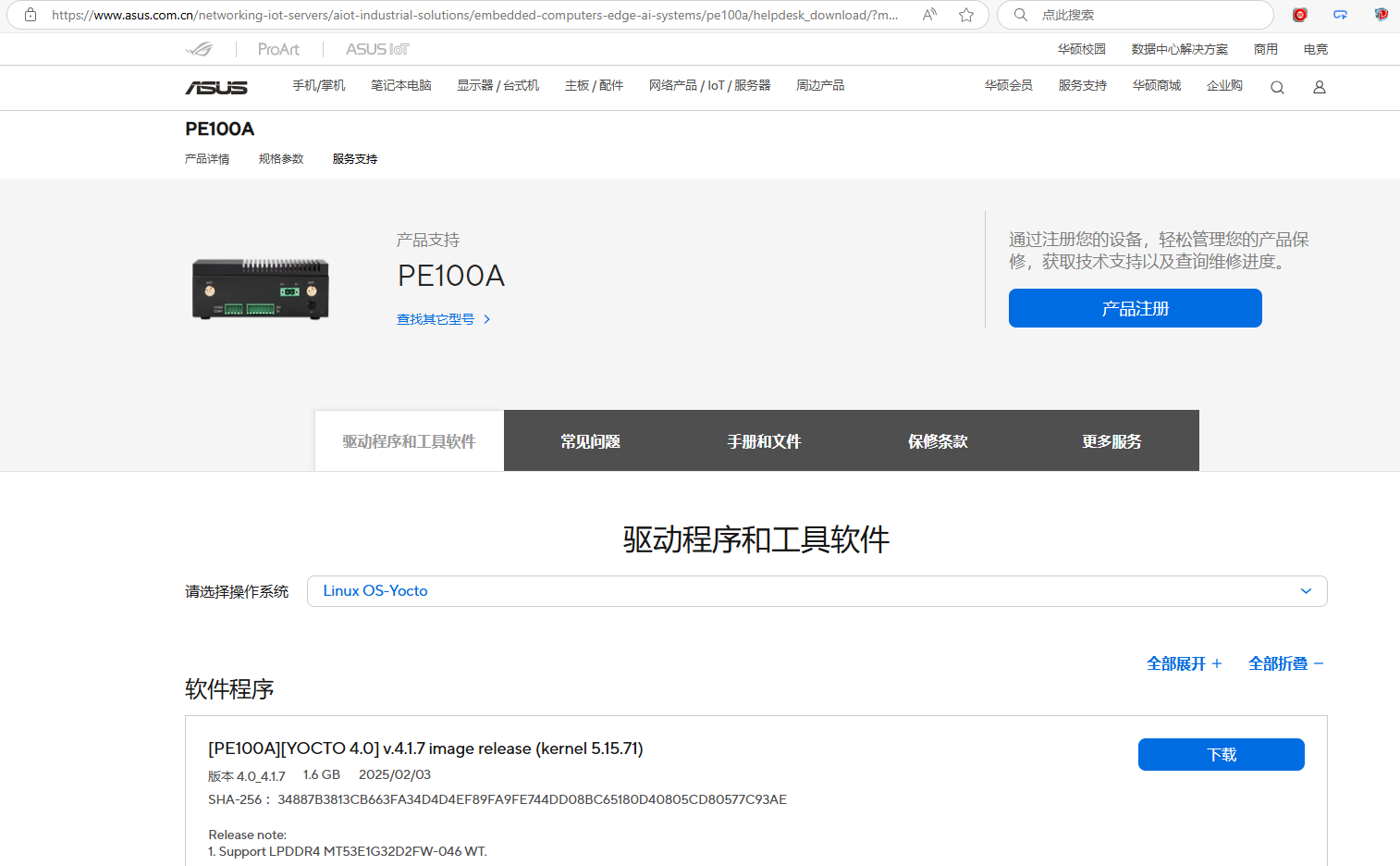
Task: Click the 数据中心解决方案 link
Action: [x=1180, y=49]
